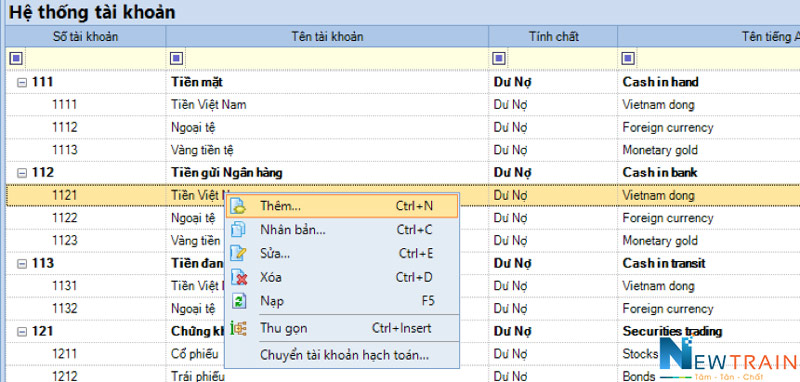
Task: Sort by Tính chất column header
Action: point(553,37)
